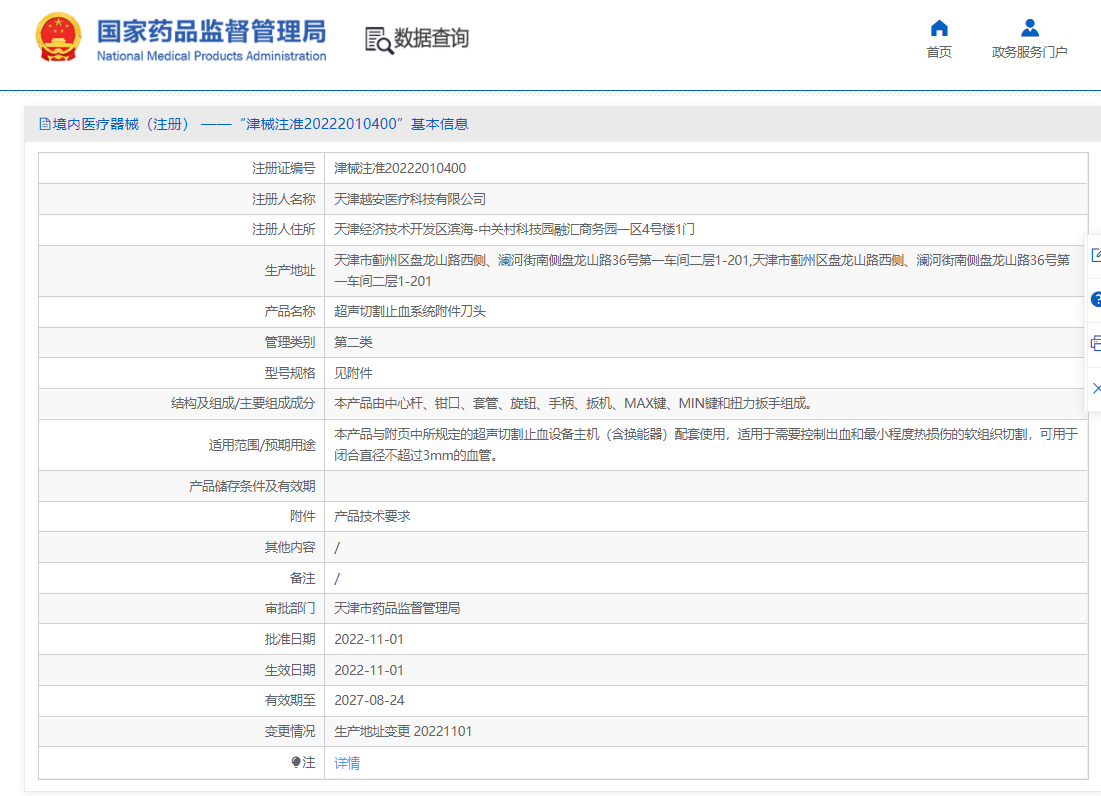Image resolution: width=1101 pixels, height=796 pixels.
Task: Open the 政务服务门户 user portal icon
Action: coord(1029,28)
